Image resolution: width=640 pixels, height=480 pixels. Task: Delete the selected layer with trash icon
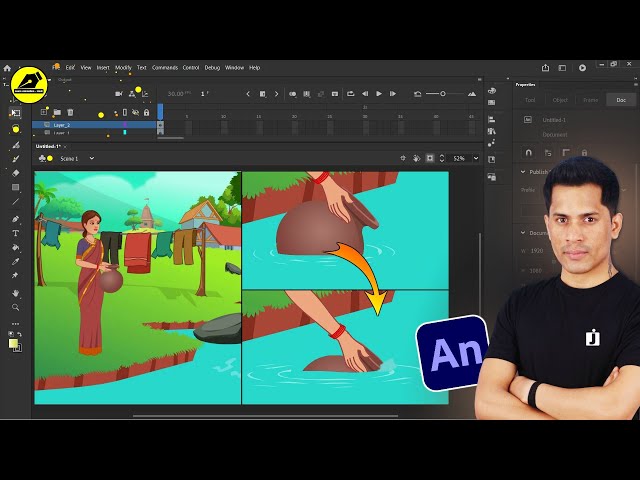(x=70, y=112)
